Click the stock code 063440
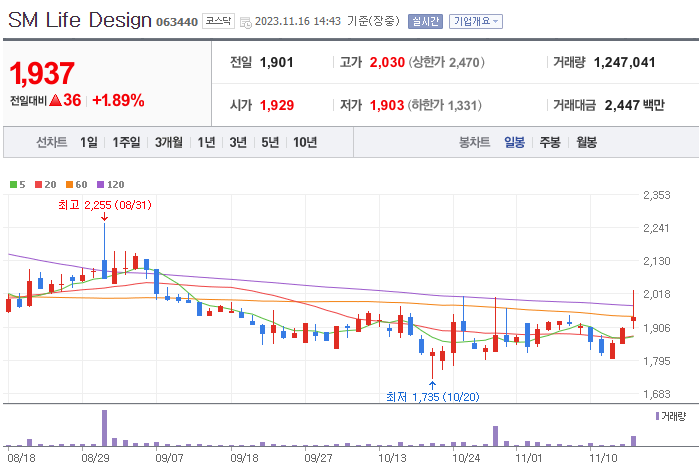 coord(177,22)
